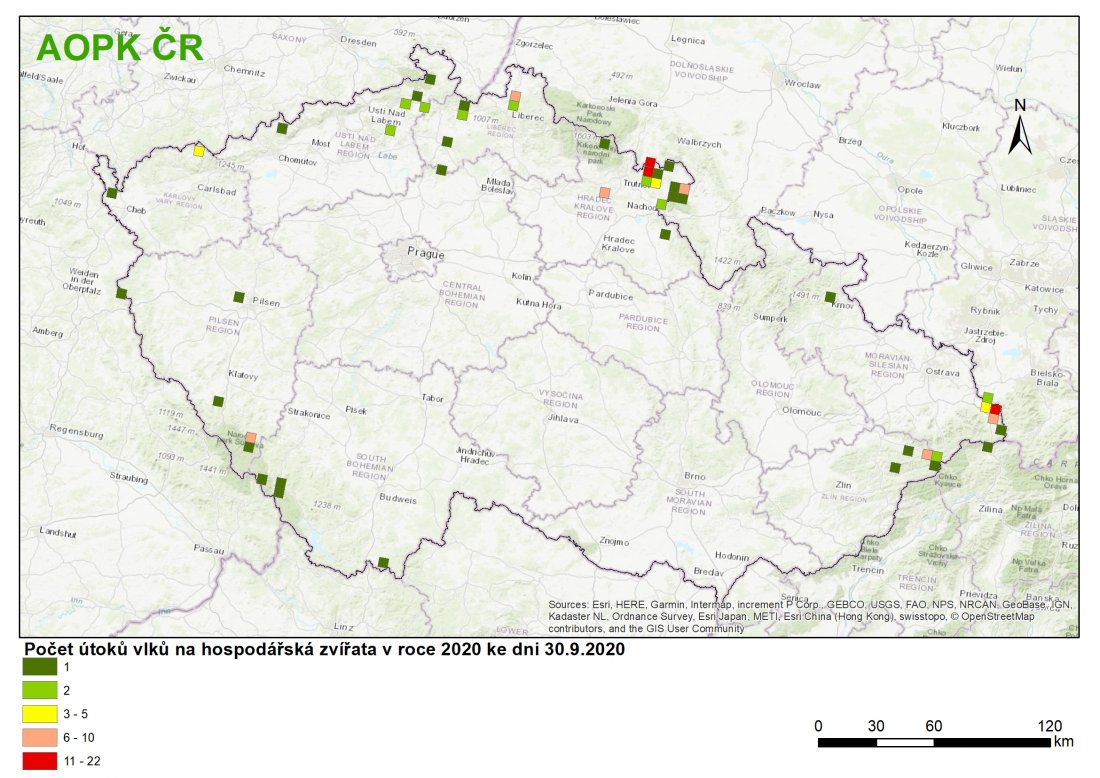Click the legend title about wolf attacks
Image resolution: width=1100 pixels, height=778 pixels.
[324, 648]
